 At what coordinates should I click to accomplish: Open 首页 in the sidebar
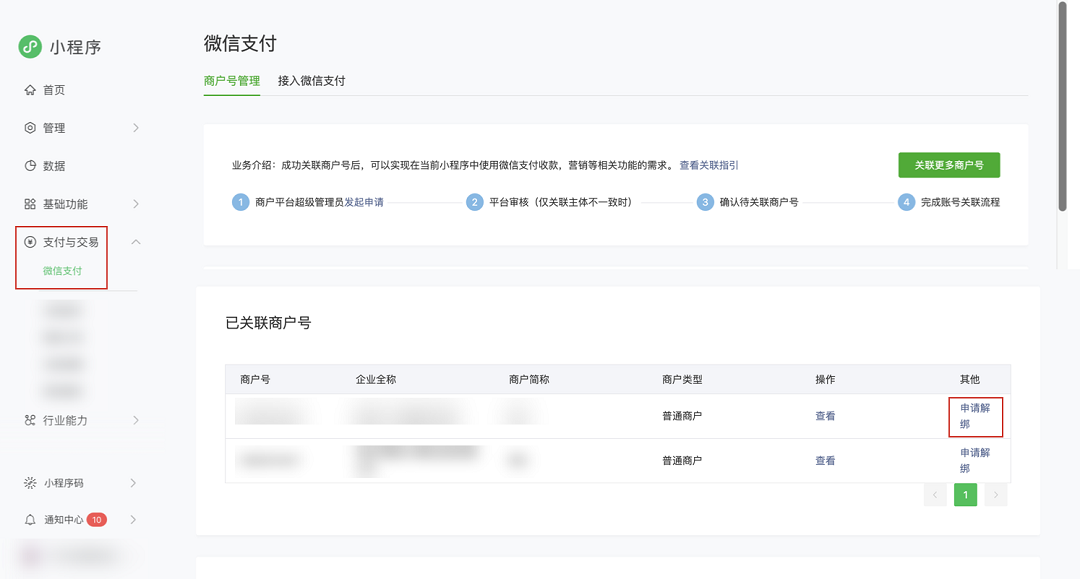tap(54, 90)
